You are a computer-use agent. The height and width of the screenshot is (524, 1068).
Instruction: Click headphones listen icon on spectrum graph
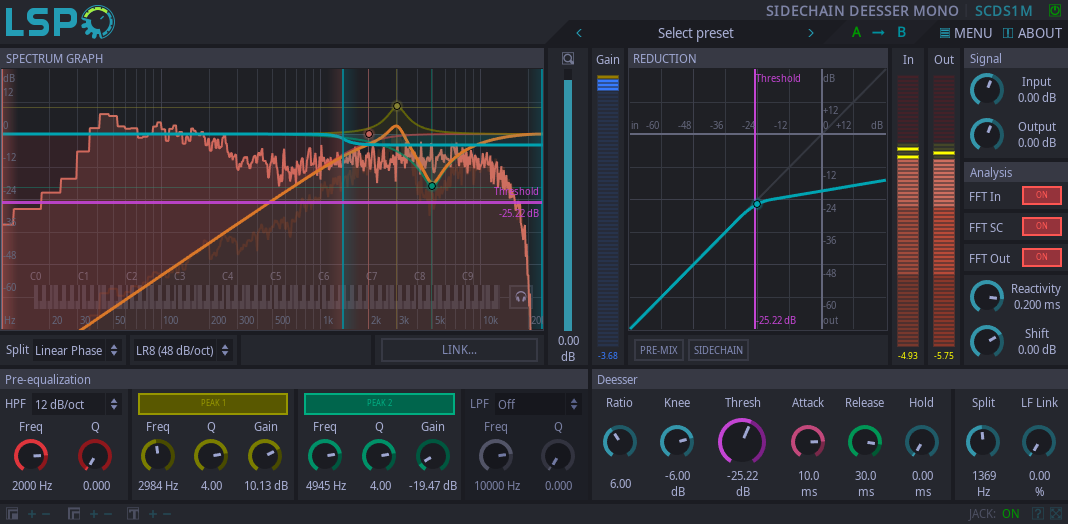click(520, 297)
